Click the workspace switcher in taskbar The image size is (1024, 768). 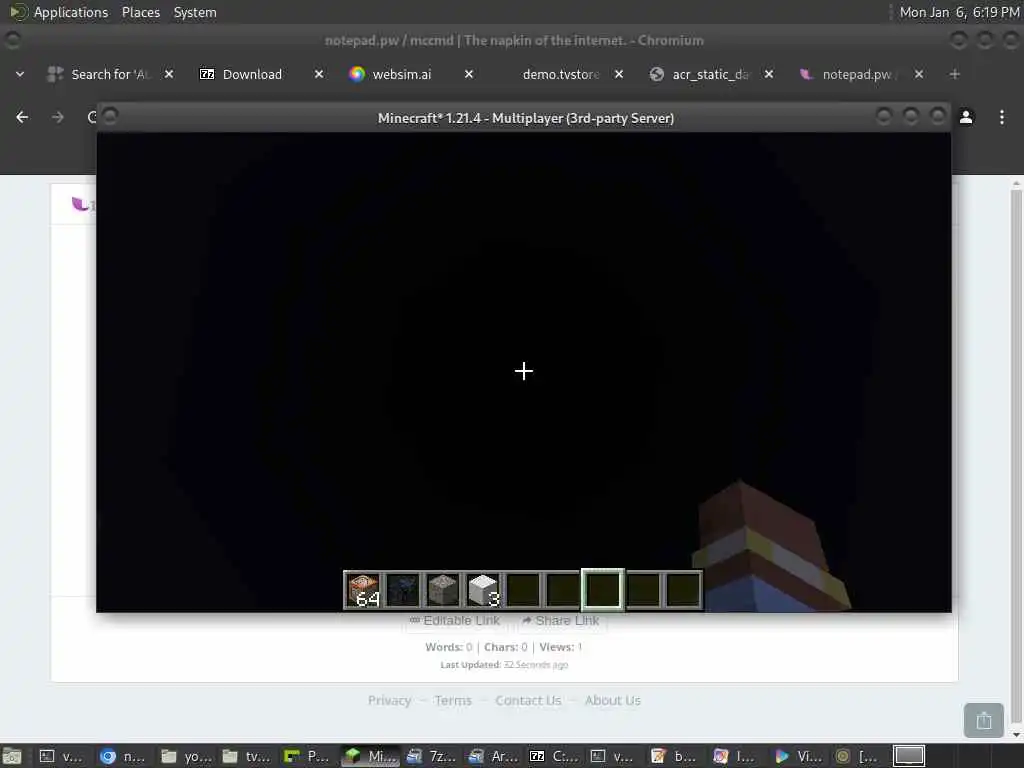pos(909,756)
